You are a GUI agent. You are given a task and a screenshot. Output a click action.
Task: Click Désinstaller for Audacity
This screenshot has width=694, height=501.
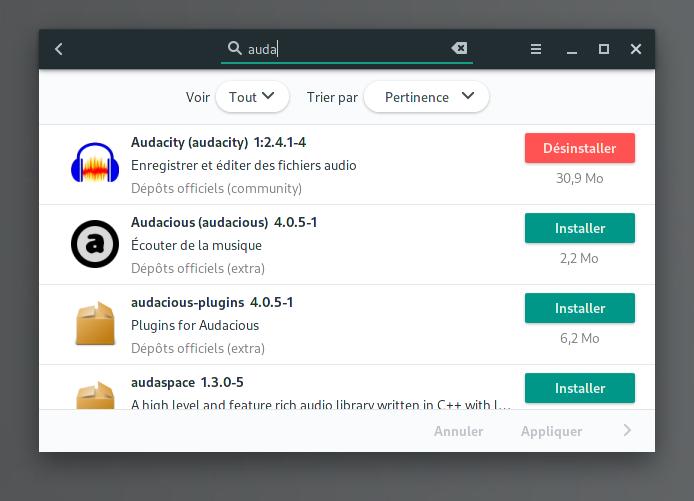pos(580,148)
